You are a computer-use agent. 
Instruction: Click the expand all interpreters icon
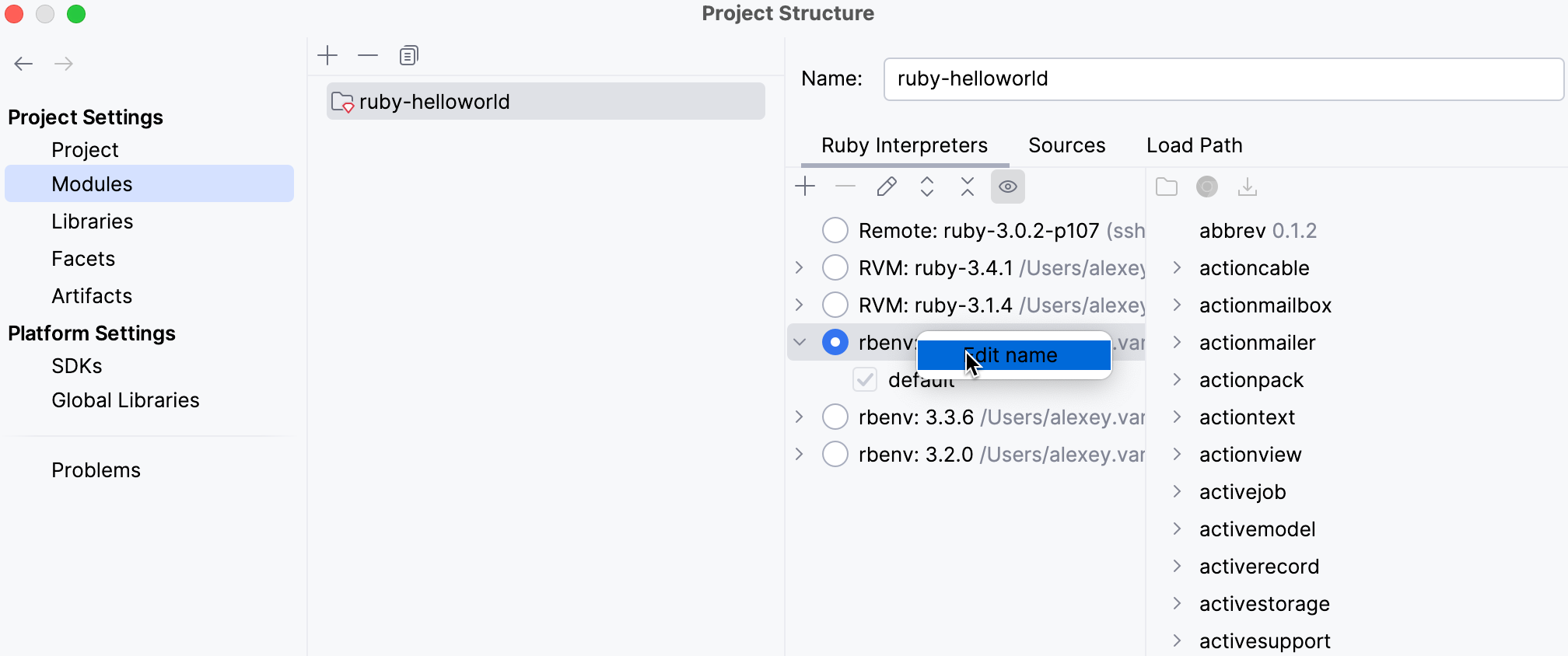[x=926, y=187]
